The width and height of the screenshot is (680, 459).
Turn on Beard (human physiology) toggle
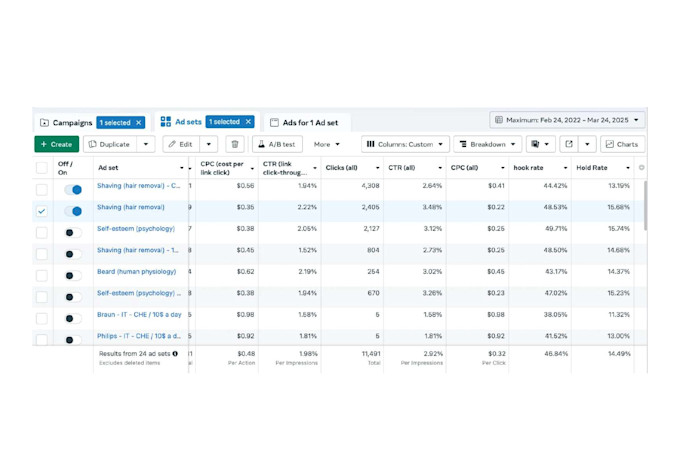tap(73, 275)
